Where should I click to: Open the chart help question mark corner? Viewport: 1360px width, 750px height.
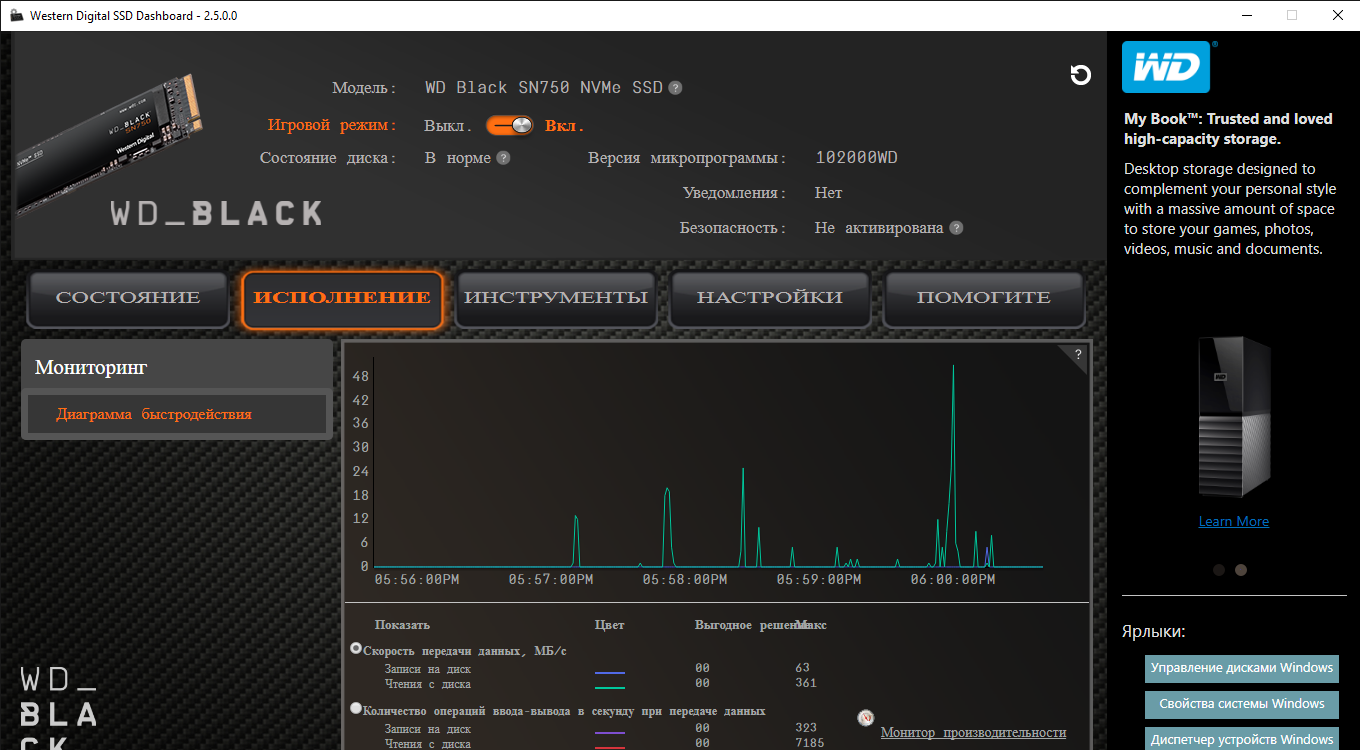[x=1078, y=354]
